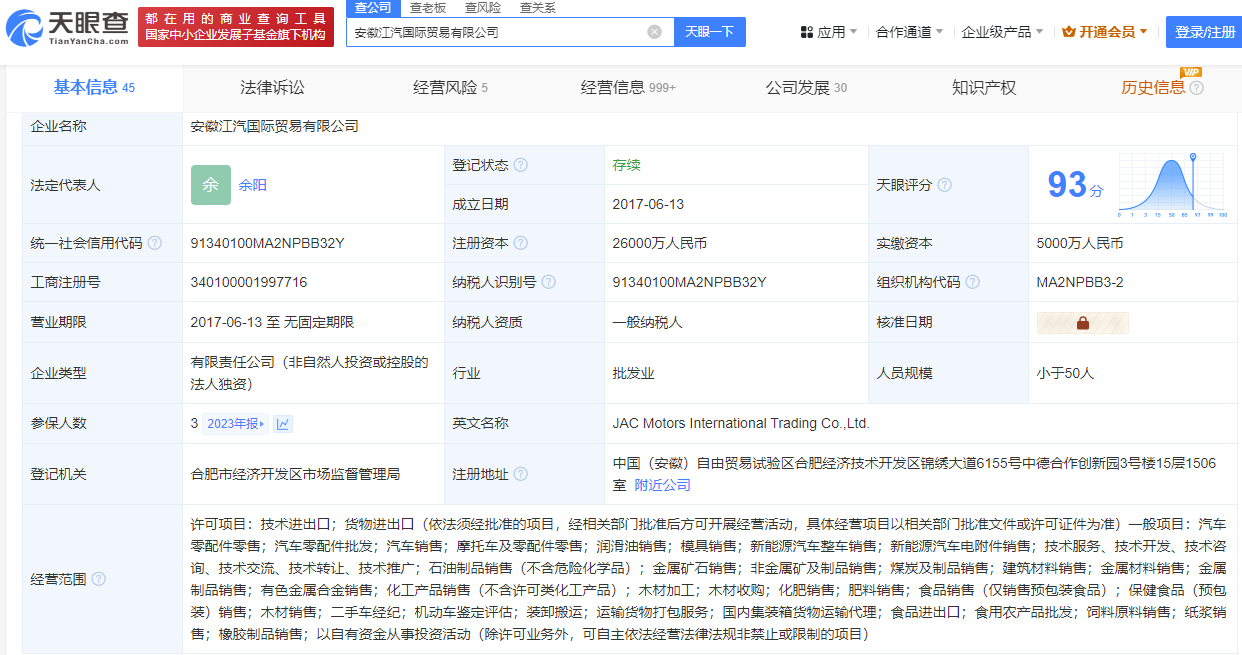Click the green 余 avatar icon

(211, 185)
